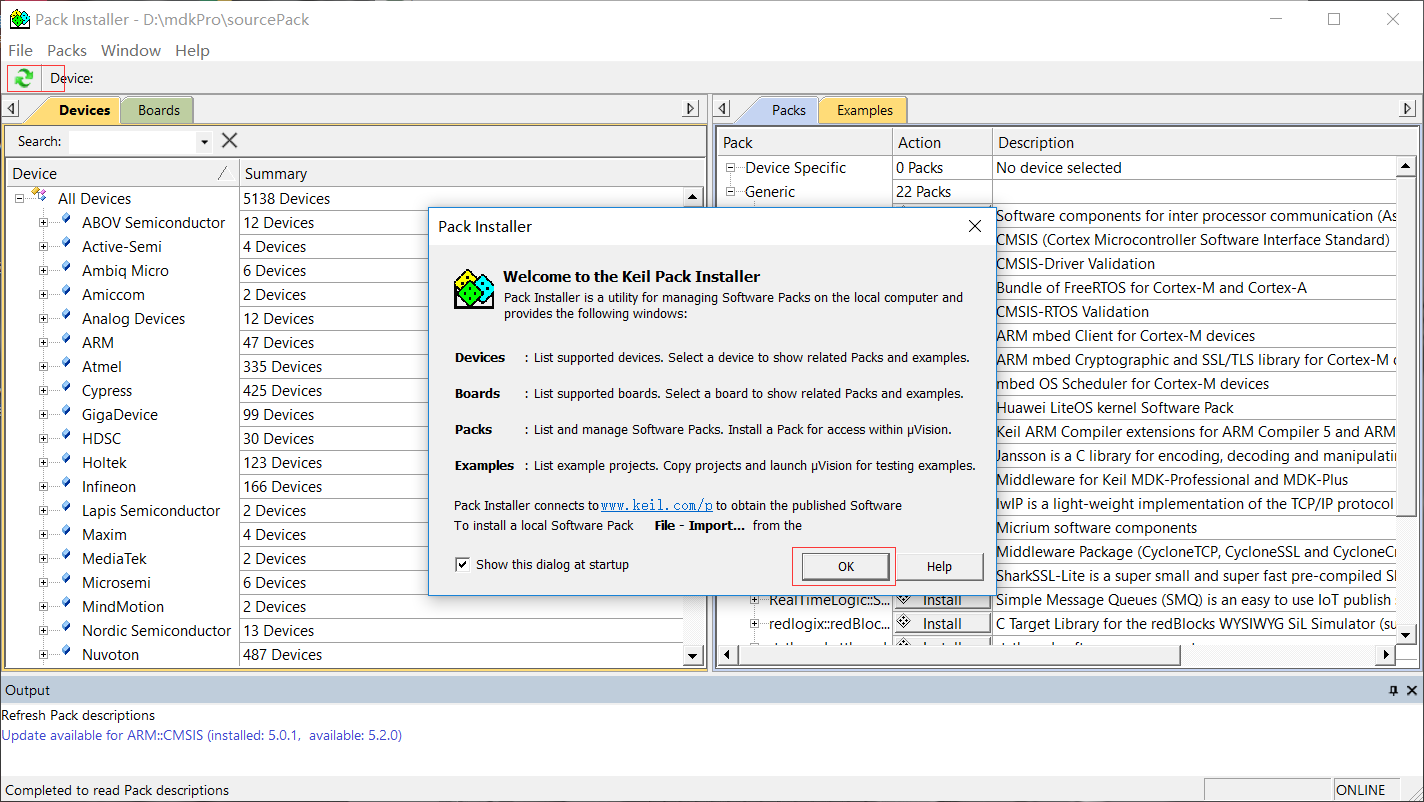Screen dimensions: 1424x802
Task: Click the green refresh pack descriptions icon
Action: coord(24,77)
